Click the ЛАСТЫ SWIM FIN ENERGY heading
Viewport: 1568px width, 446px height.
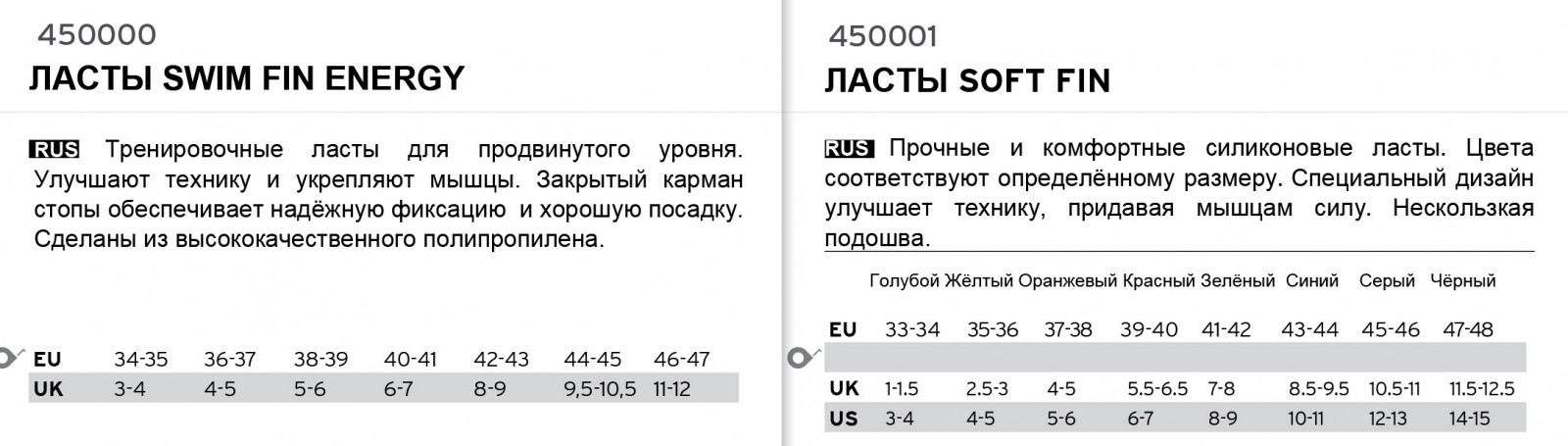(247, 77)
